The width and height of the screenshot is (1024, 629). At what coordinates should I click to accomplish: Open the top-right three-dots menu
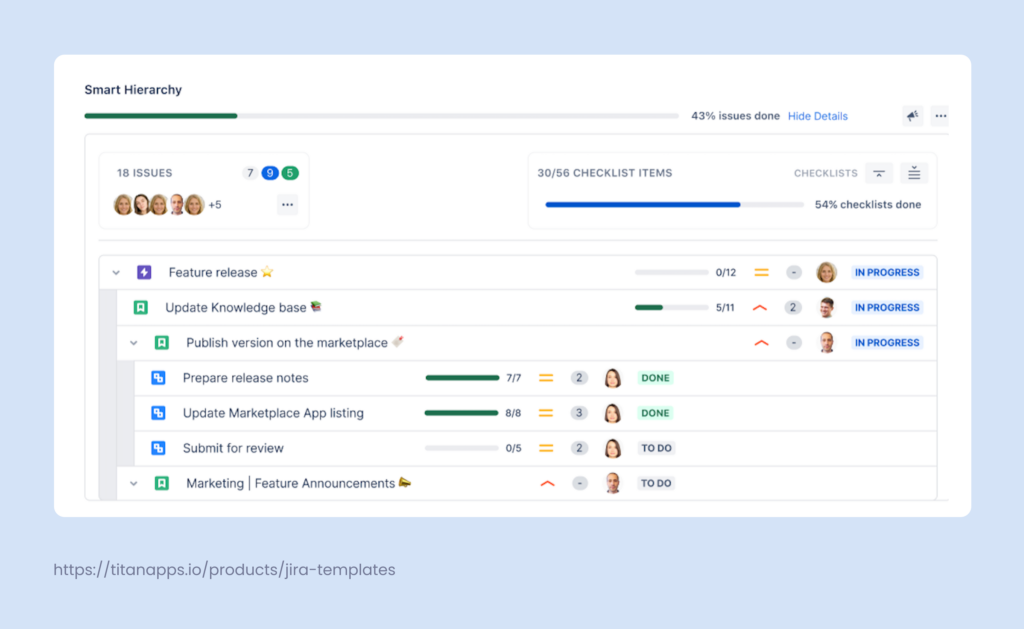pos(940,116)
